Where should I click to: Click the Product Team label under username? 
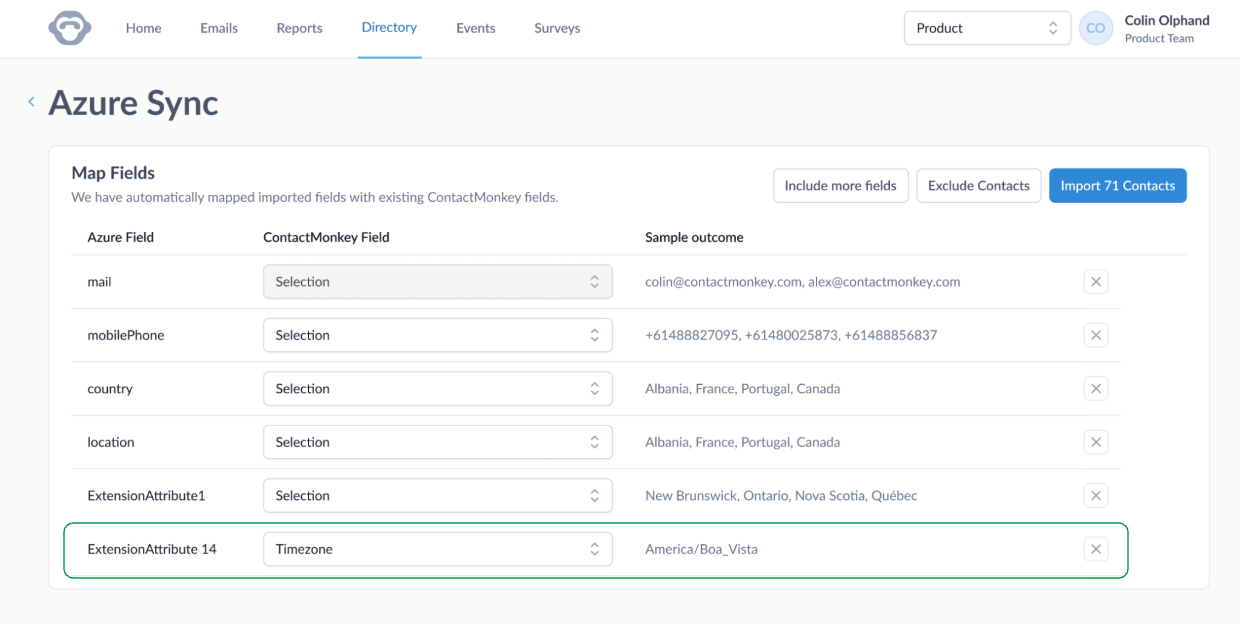(1159, 39)
